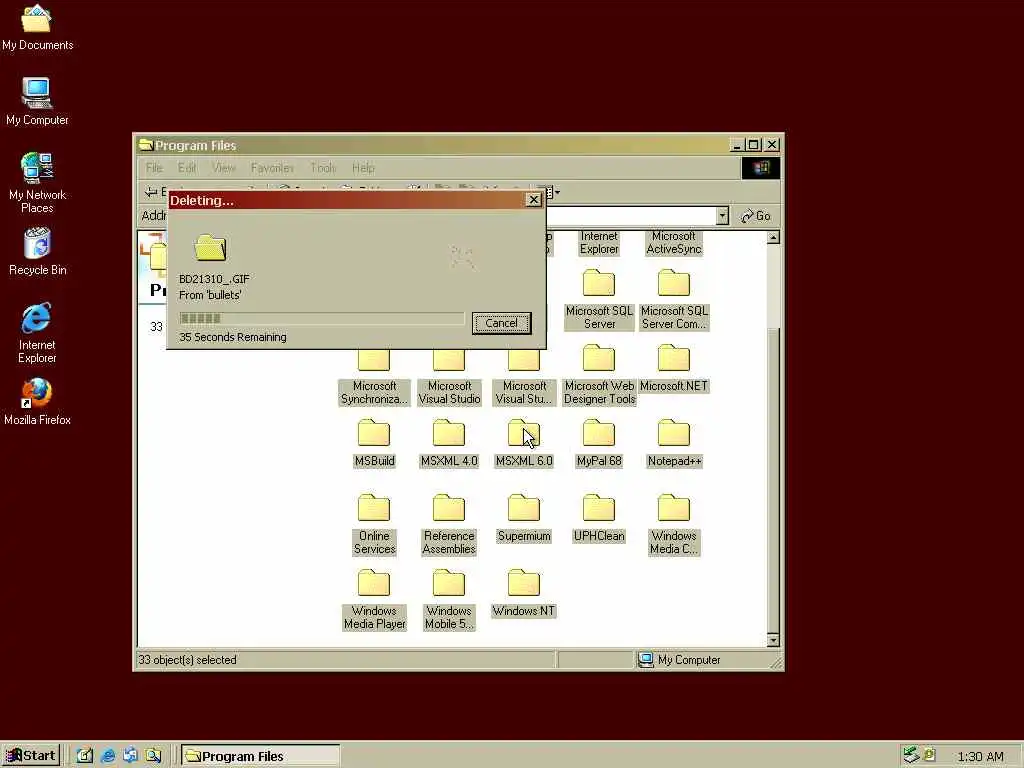Open the Start menu
Image resolution: width=1024 pixels, height=768 pixels.
coord(31,756)
